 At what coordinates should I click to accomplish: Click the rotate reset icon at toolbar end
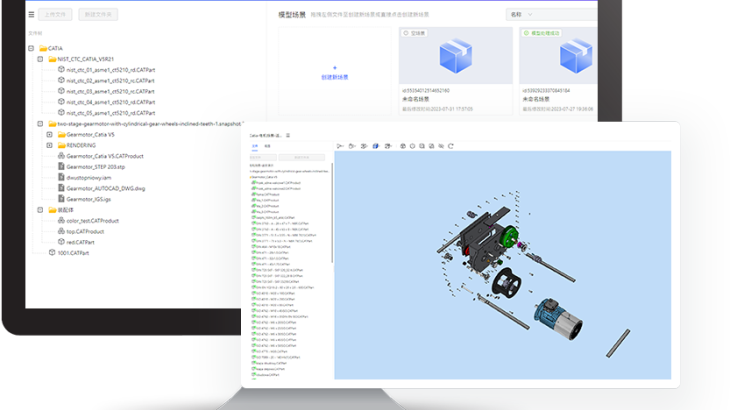point(449,146)
